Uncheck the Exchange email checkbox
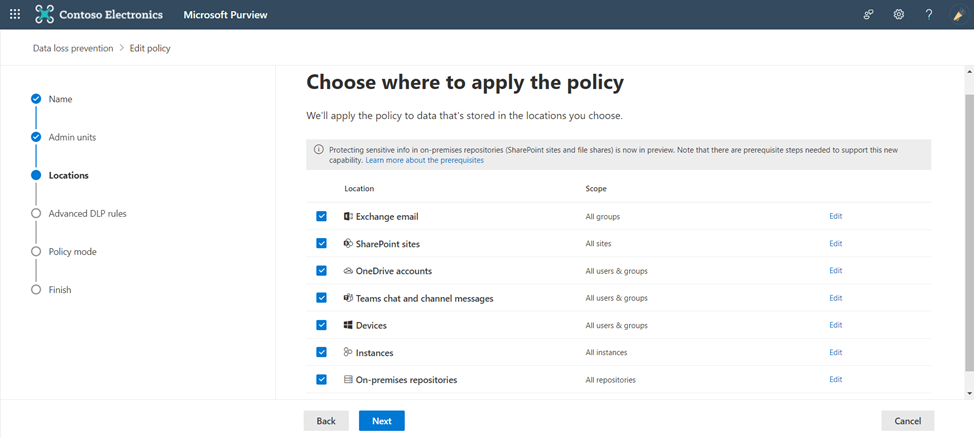The height and width of the screenshot is (438, 974). click(x=321, y=217)
